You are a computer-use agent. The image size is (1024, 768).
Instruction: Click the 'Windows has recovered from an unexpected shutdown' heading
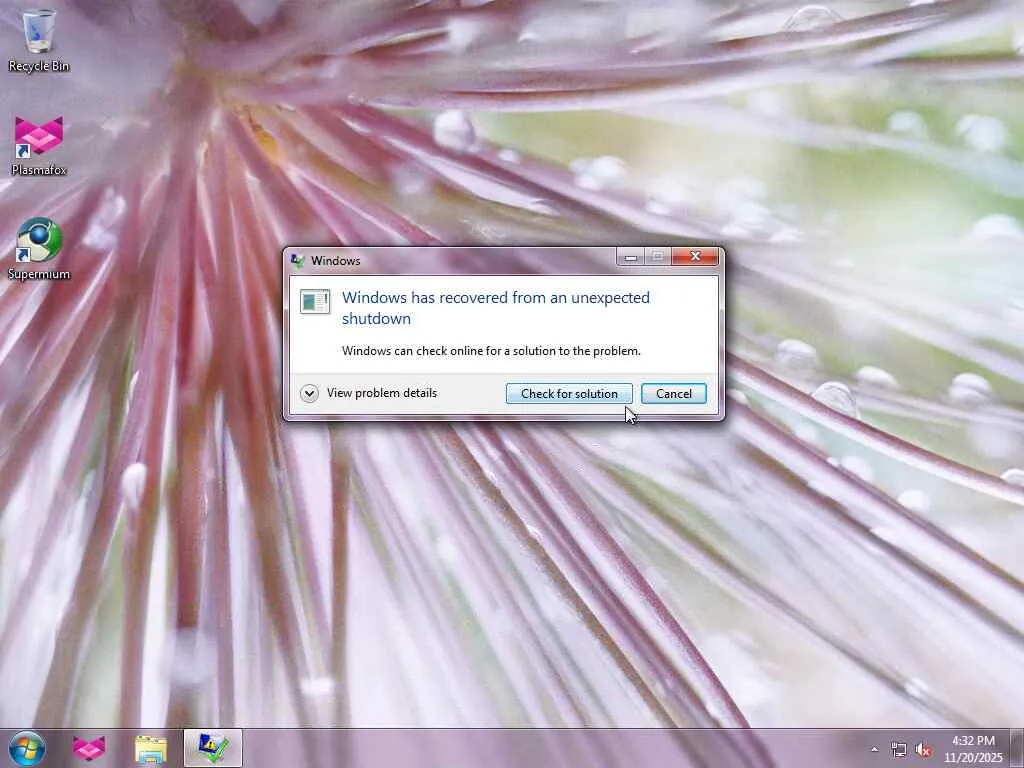coord(496,308)
